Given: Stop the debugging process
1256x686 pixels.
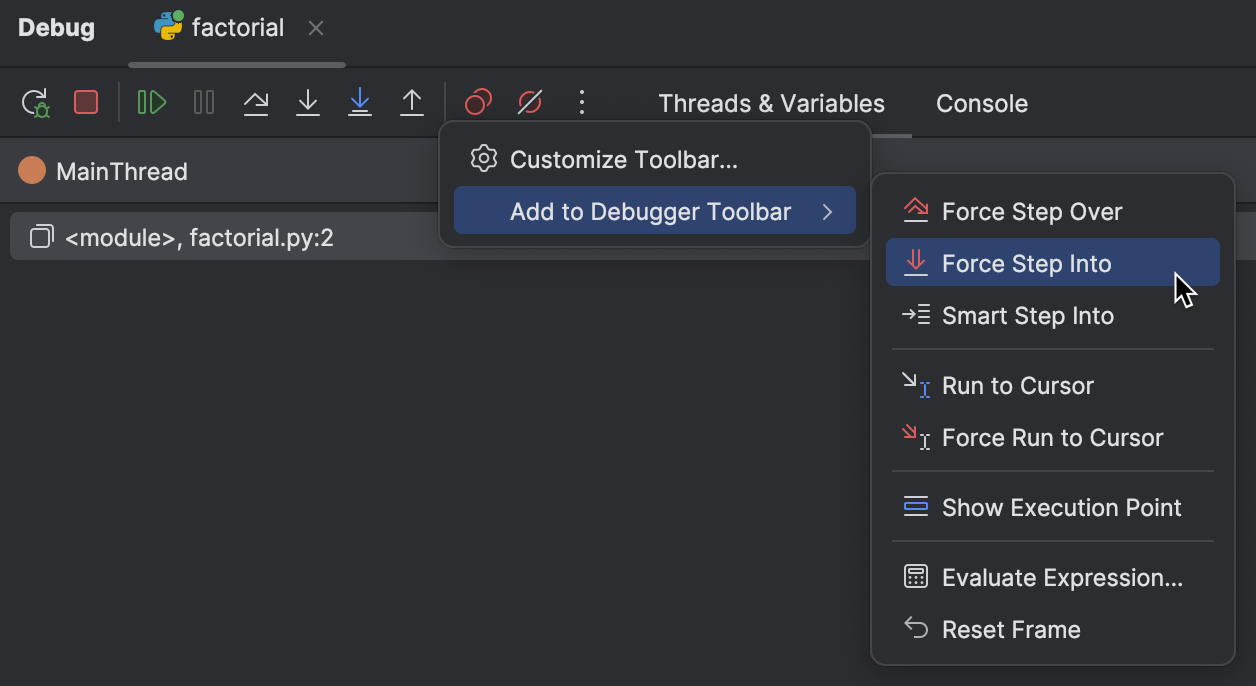Looking at the screenshot, I should [86, 102].
